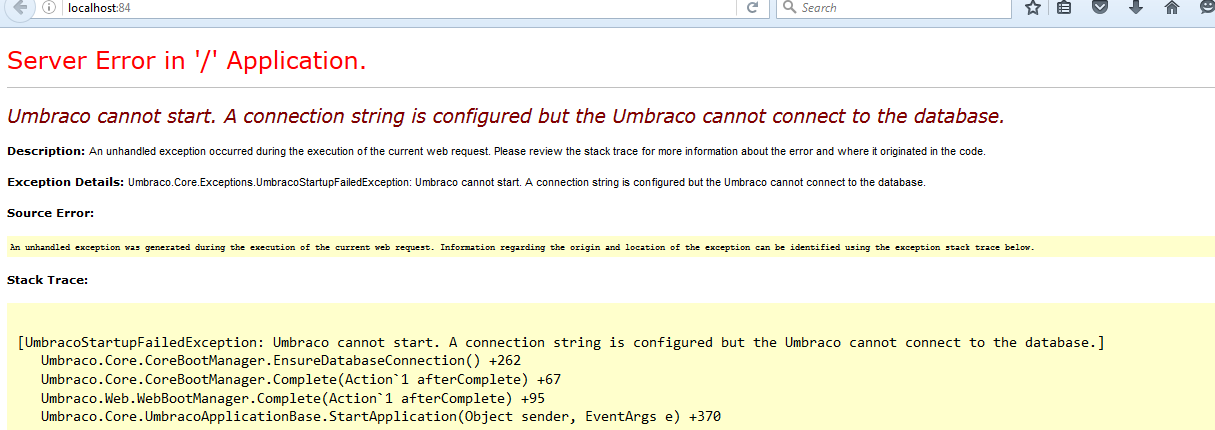The height and width of the screenshot is (430, 1215).
Task: Click the "Exception Details:" label
Action: [66, 182]
